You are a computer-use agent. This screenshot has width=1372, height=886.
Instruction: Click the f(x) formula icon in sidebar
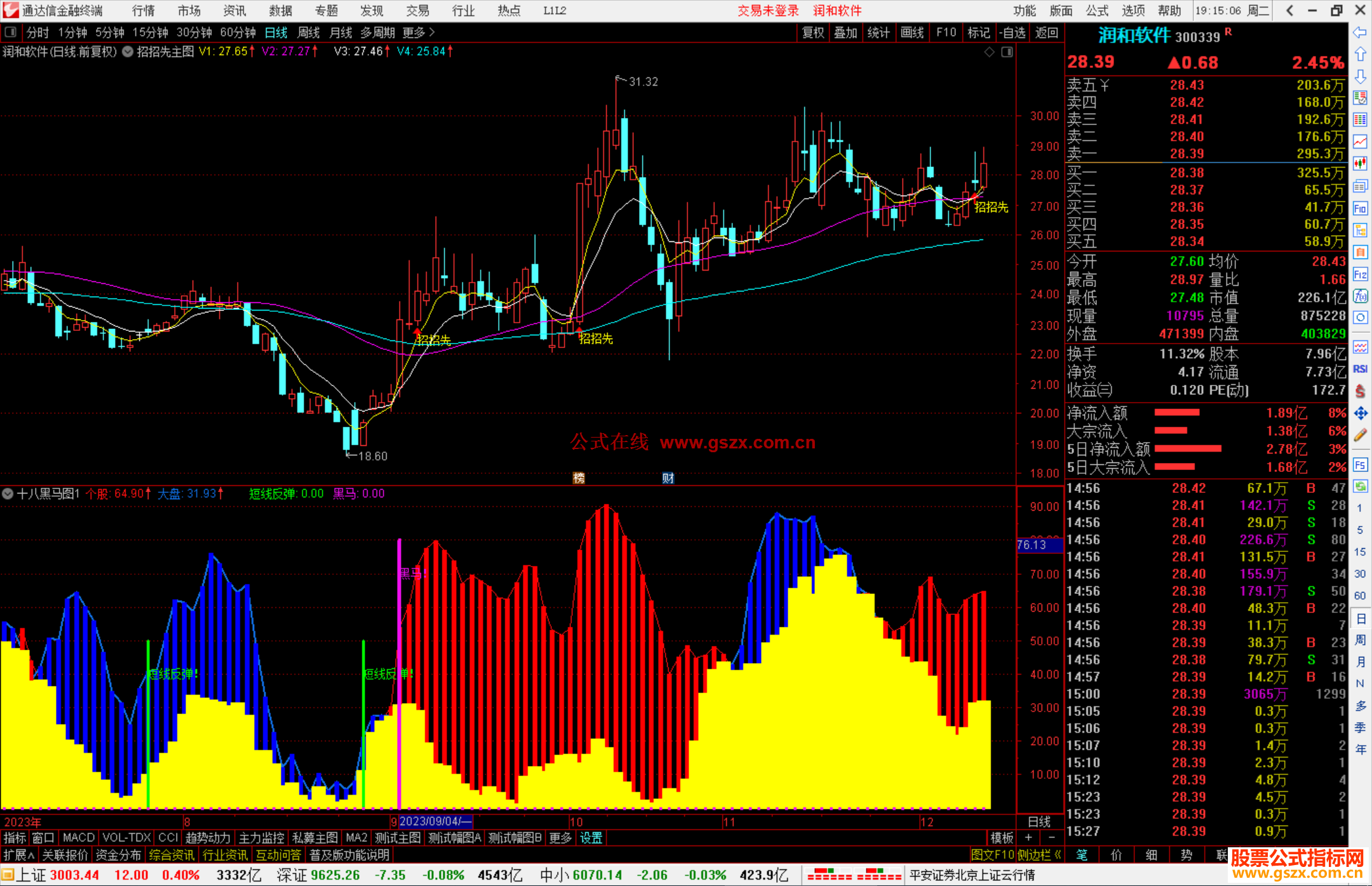[1360, 296]
